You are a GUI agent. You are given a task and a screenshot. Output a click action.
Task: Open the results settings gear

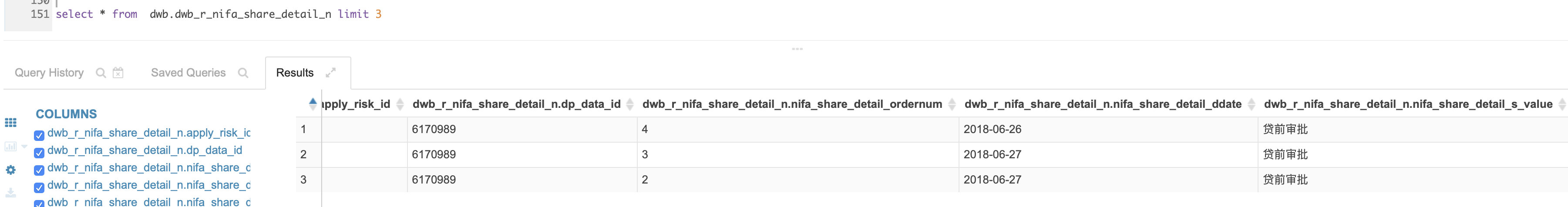[x=10, y=170]
